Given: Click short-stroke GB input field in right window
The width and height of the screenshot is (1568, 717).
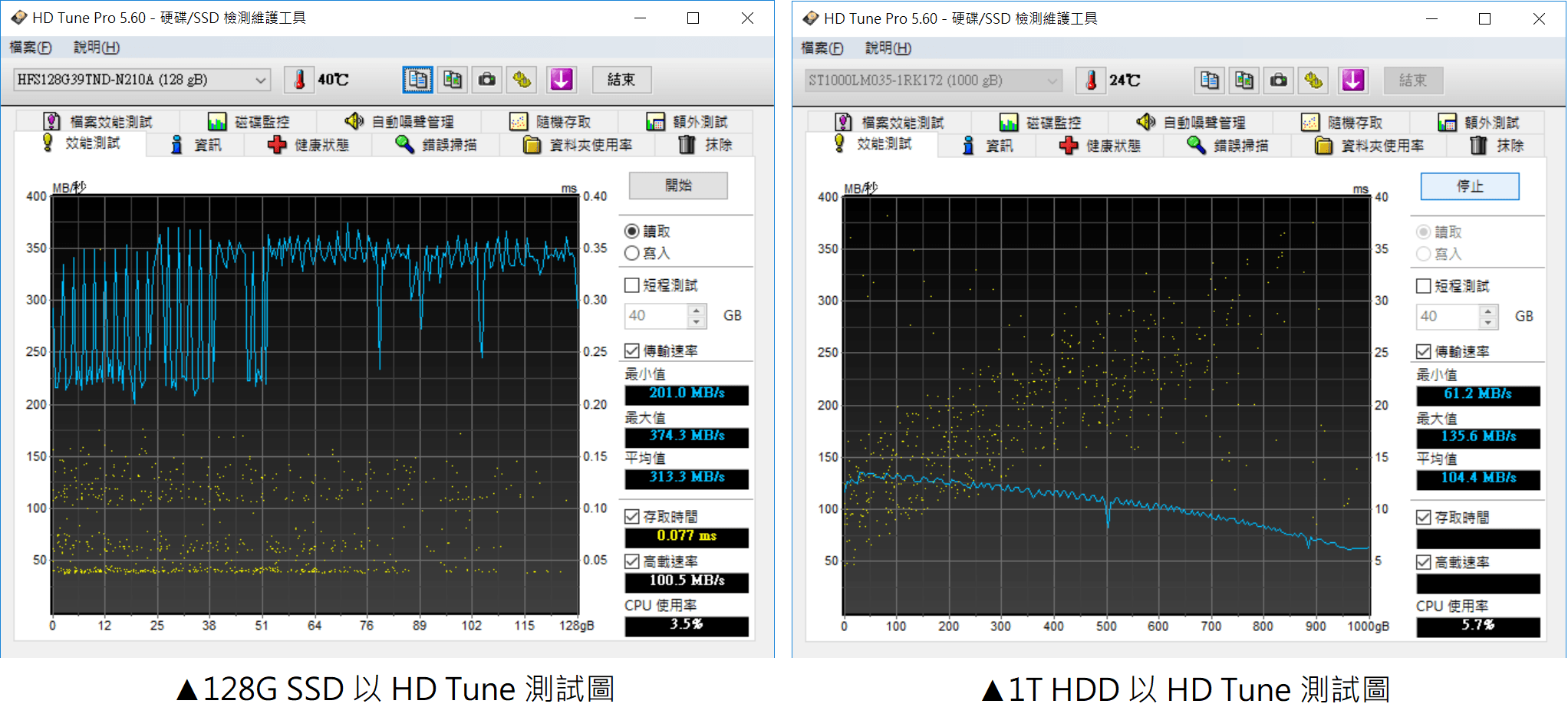Looking at the screenshot, I should click(1448, 316).
